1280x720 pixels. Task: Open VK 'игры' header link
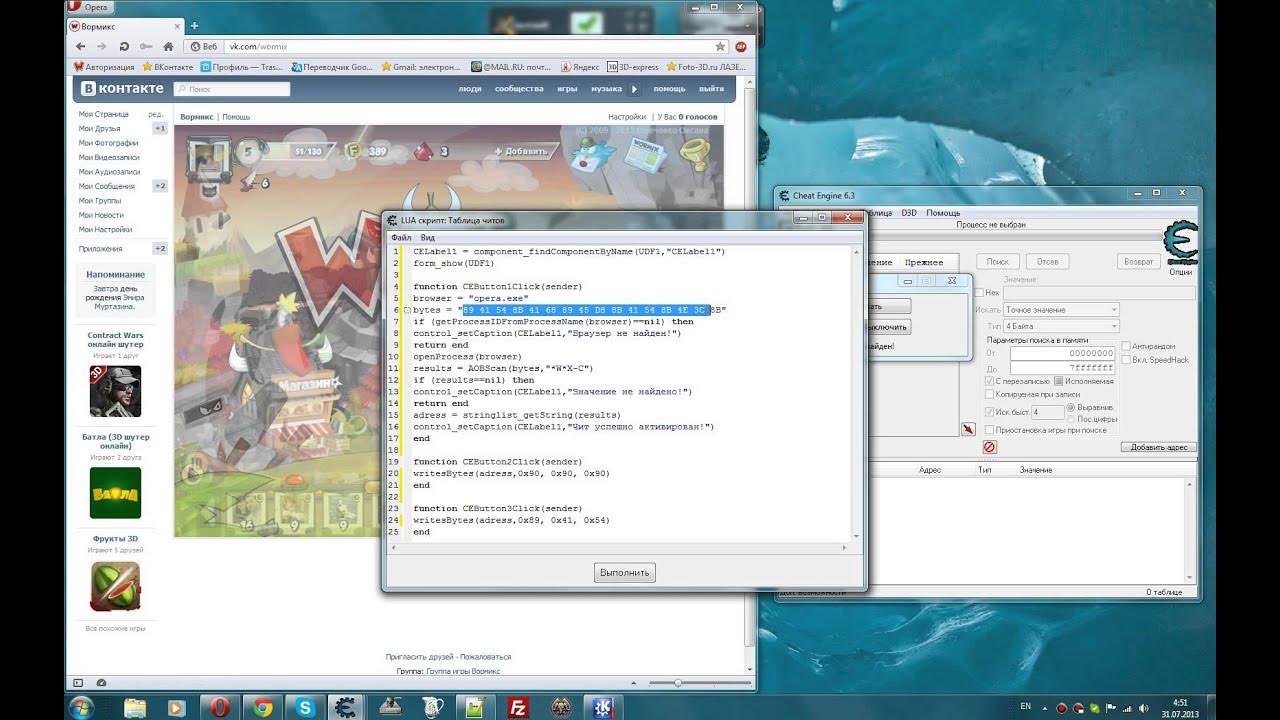(567, 89)
